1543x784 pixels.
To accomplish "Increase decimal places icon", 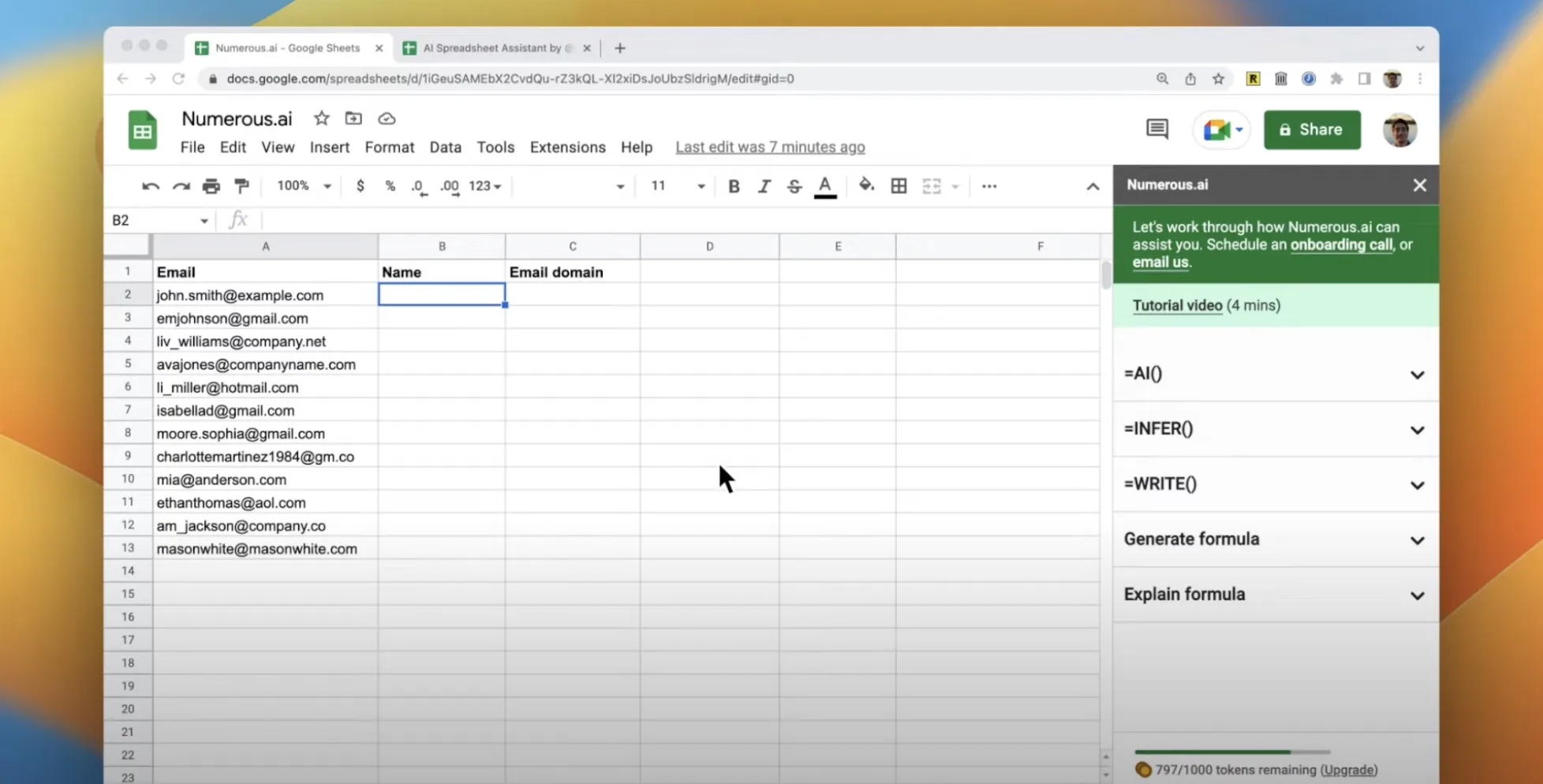I will (450, 187).
